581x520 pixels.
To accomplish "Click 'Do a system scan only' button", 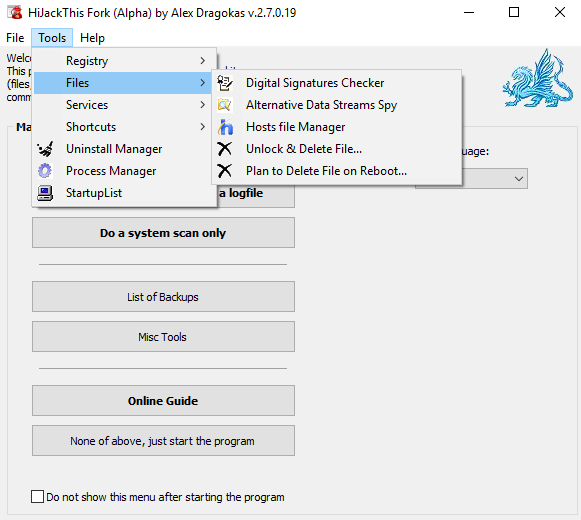I will [x=163, y=233].
